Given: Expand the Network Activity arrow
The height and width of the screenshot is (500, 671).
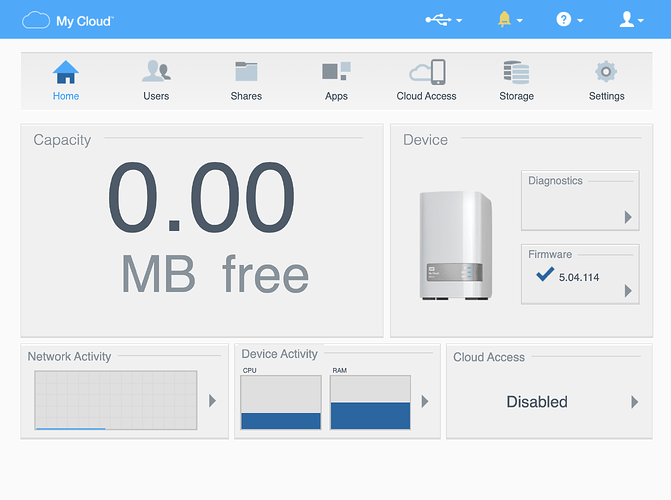Looking at the screenshot, I should (x=212, y=401).
